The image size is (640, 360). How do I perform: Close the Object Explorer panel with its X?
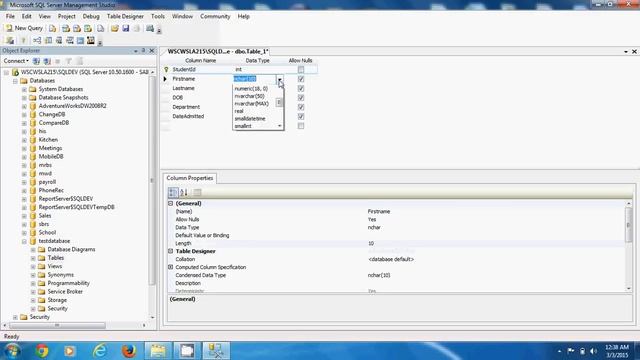[x=152, y=51]
